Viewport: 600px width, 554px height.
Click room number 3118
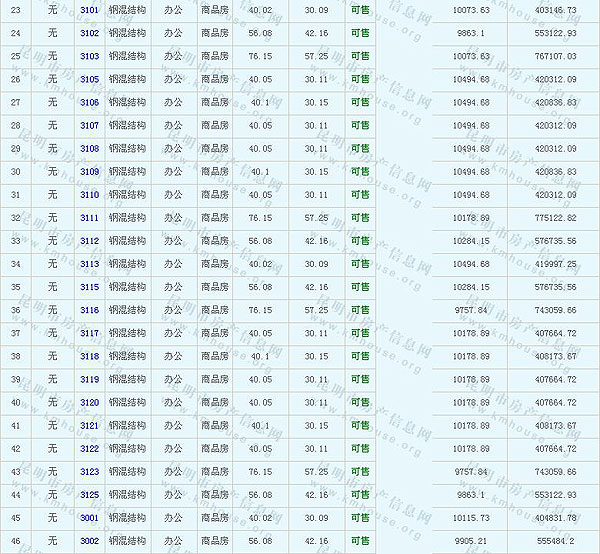(89, 356)
